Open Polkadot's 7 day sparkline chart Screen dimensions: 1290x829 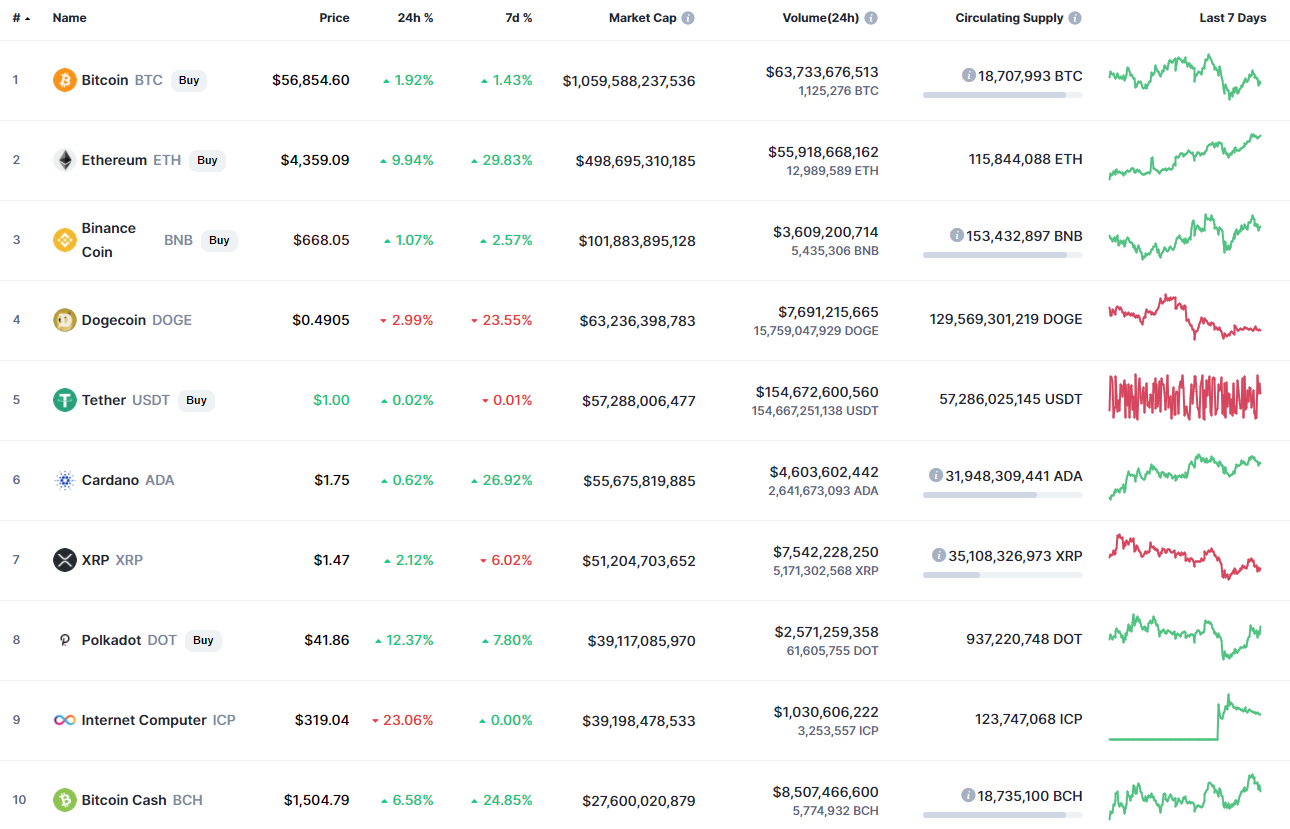click(1185, 637)
